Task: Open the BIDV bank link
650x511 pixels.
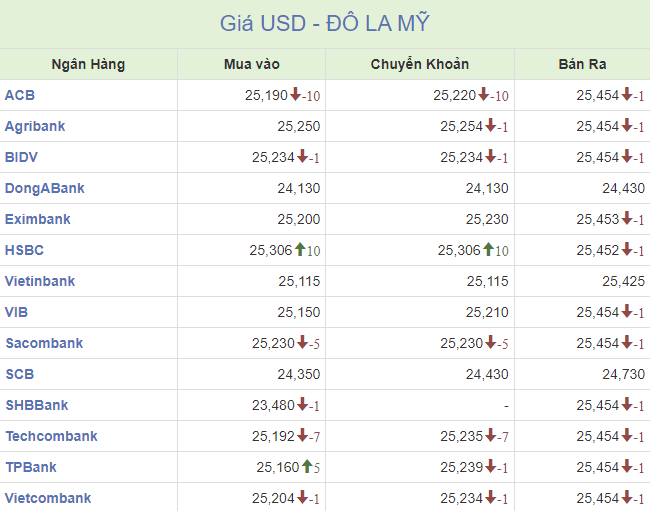Action: click(21, 157)
